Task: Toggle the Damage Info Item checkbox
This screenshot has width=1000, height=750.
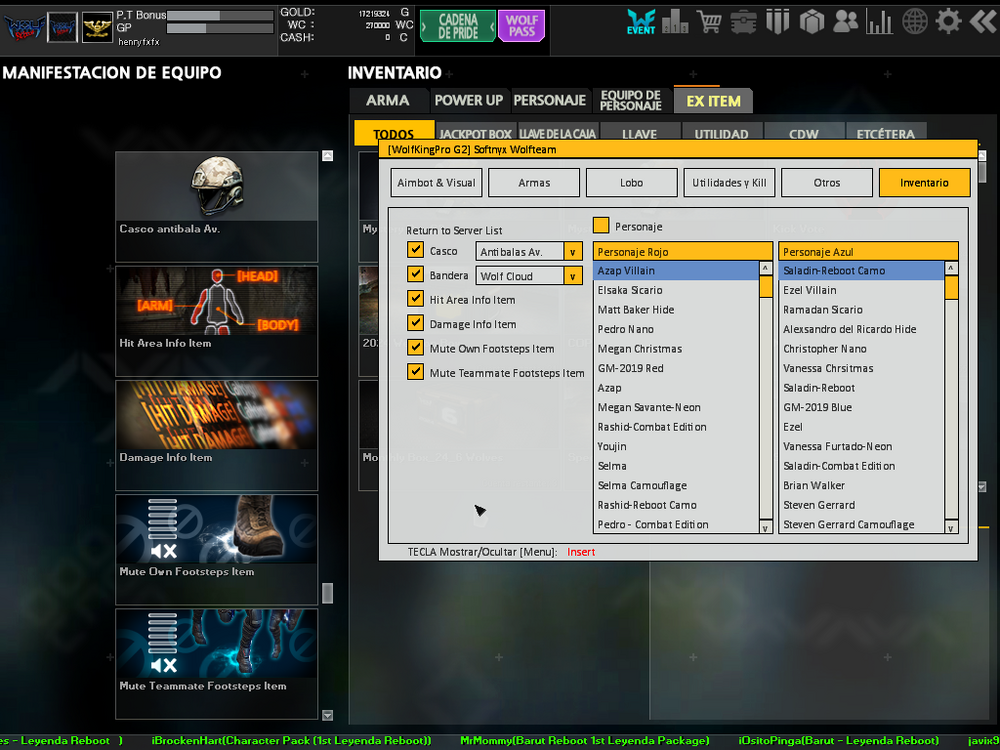Action: (x=416, y=323)
